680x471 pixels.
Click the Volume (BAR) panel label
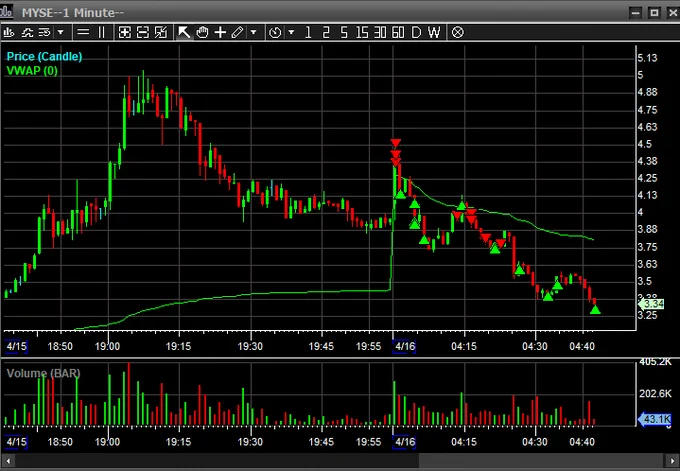click(43, 373)
